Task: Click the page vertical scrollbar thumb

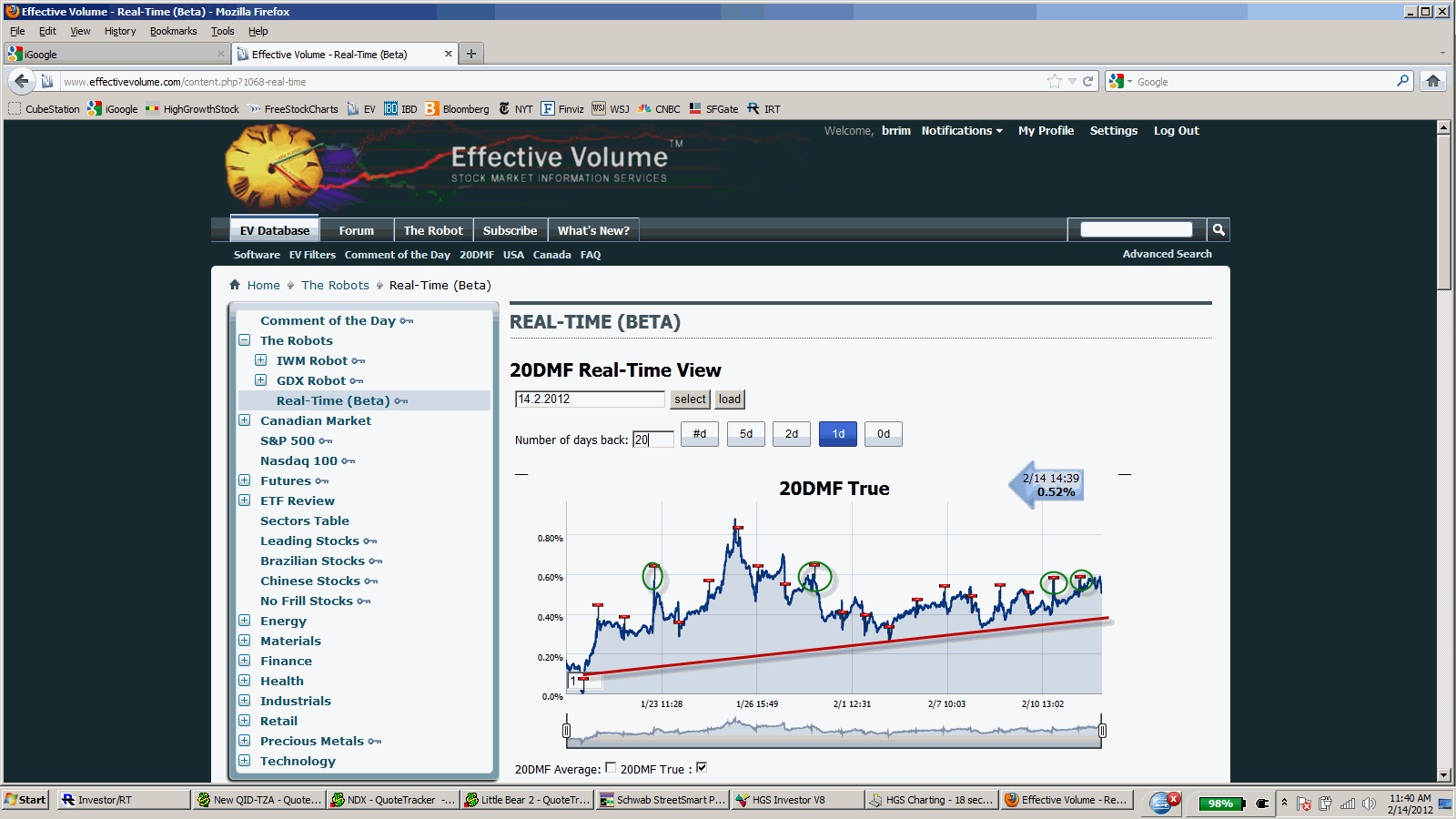Action: [x=1443, y=211]
